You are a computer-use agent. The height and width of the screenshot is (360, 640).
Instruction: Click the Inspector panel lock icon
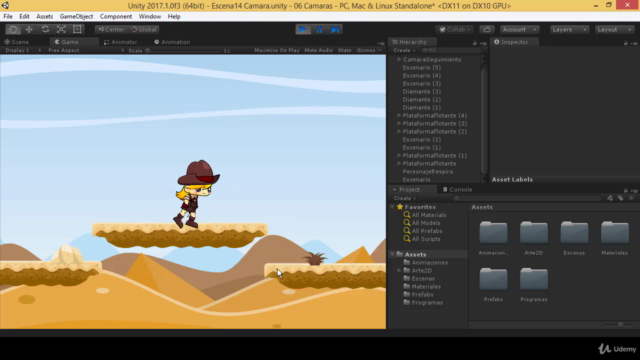click(x=625, y=43)
